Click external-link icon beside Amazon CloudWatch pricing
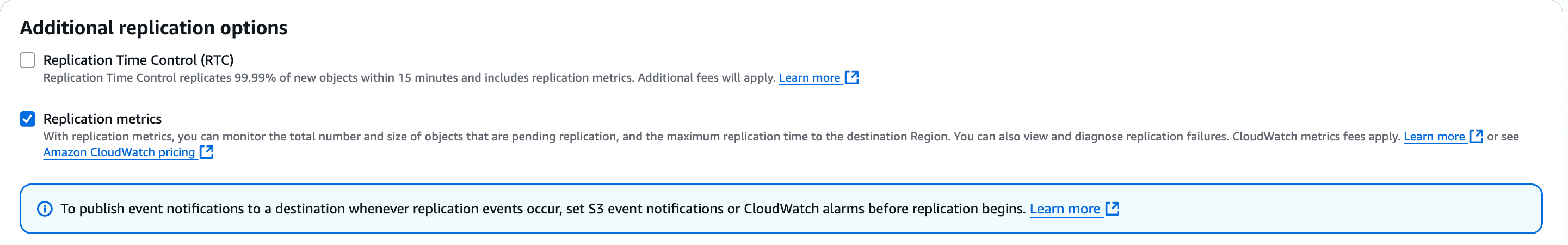Screen dimensions: 1568x245 pyautogui.click(x=207, y=152)
